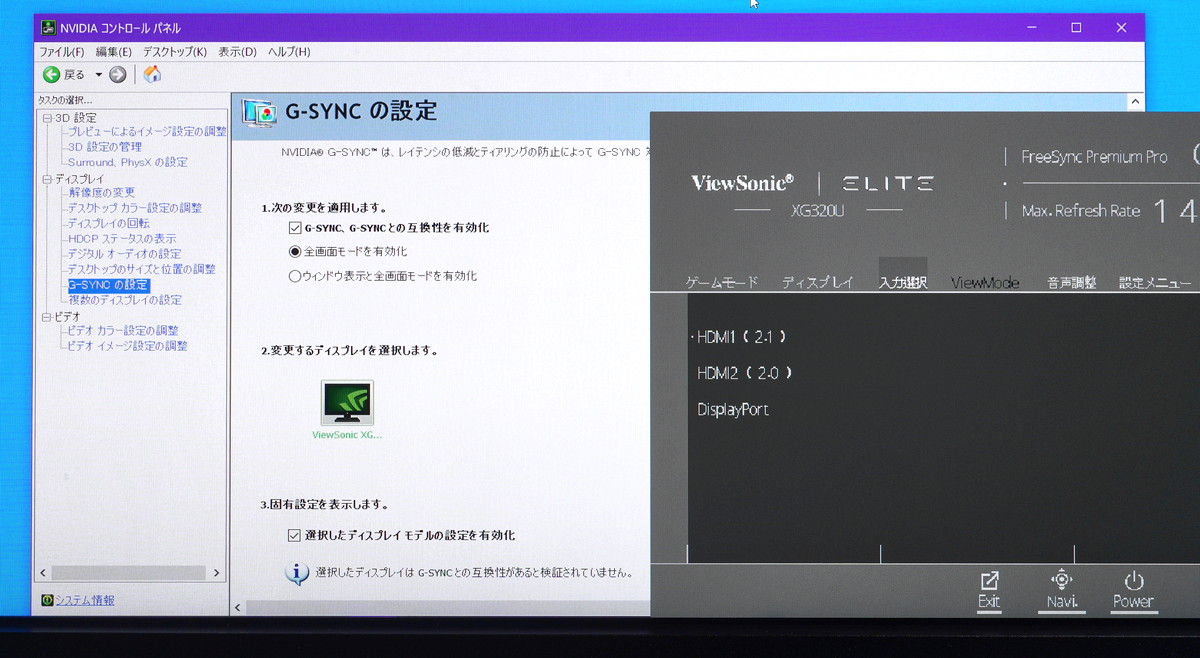Click the system information icon at bottom-left
Screen dimensions: 1200x658
(46, 600)
